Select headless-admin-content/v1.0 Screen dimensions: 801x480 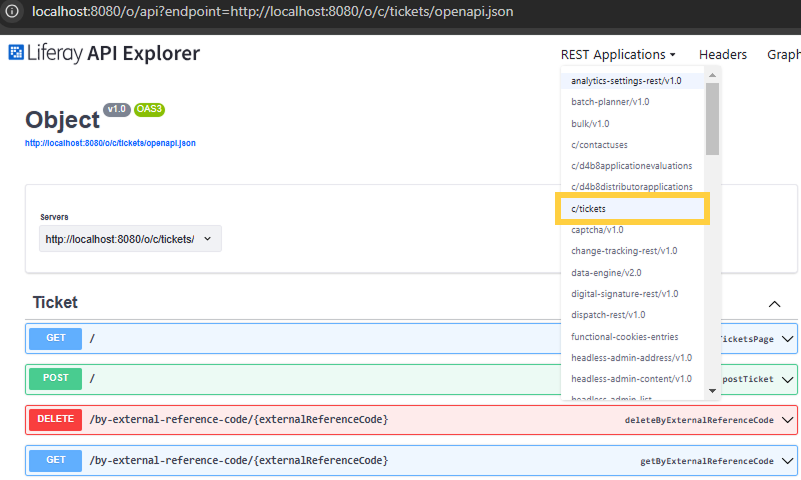coord(632,379)
